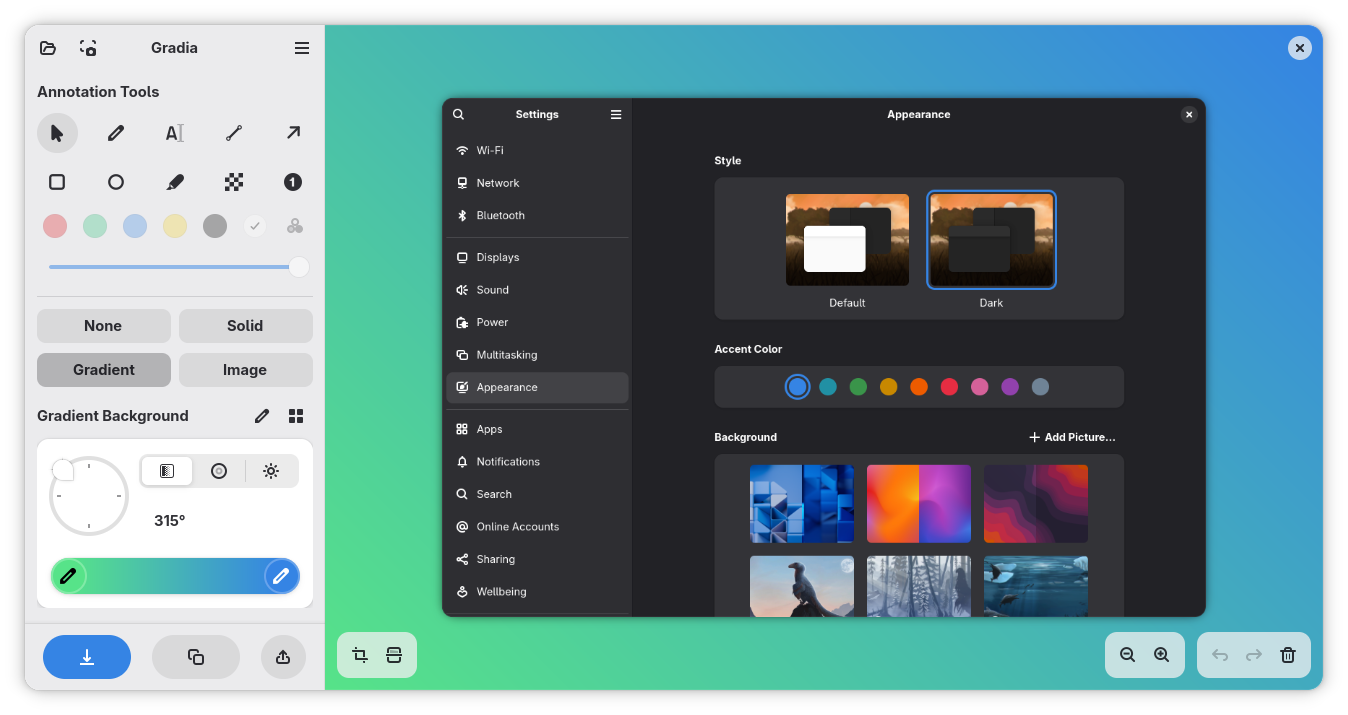Open the custom color picker swatch
Image resolution: width=1348 pixels, height=715 pixels.
coord(295,226)
